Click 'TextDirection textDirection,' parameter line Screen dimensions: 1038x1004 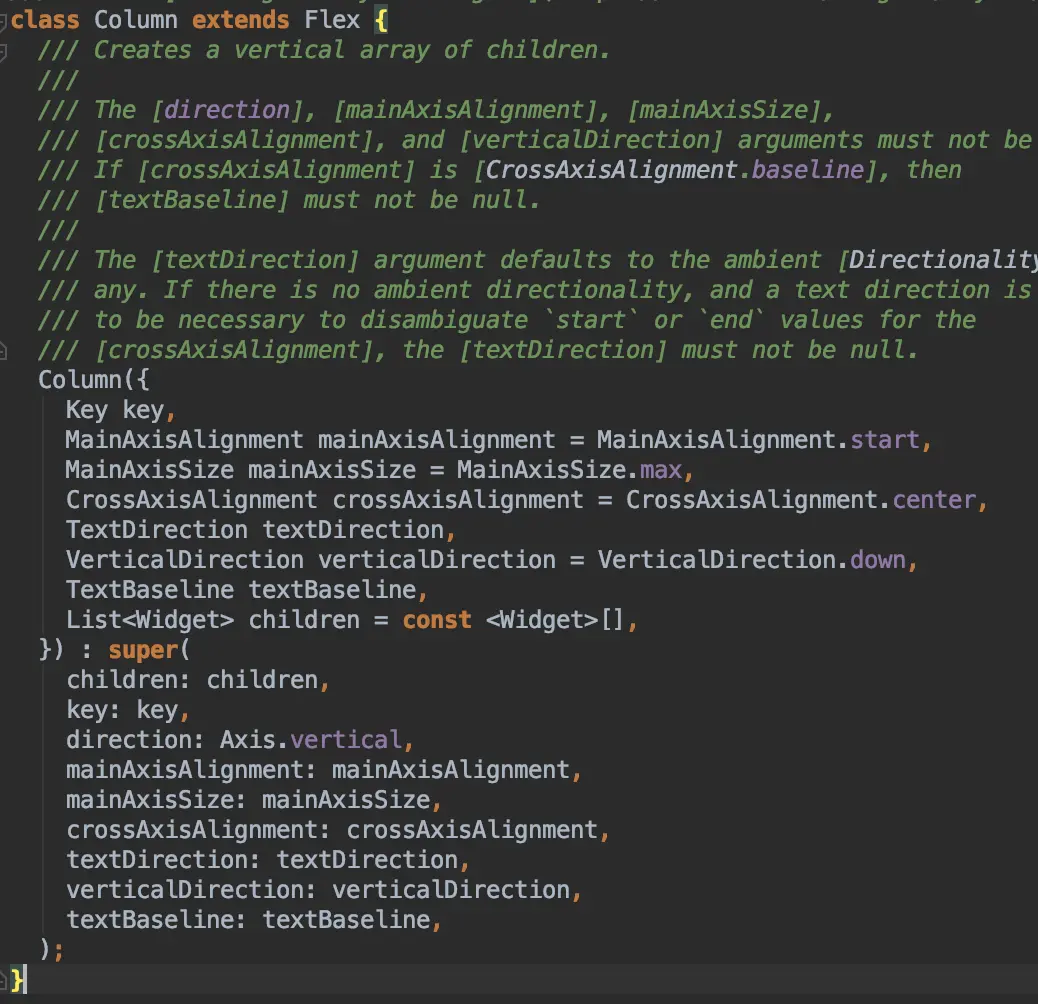260,530
